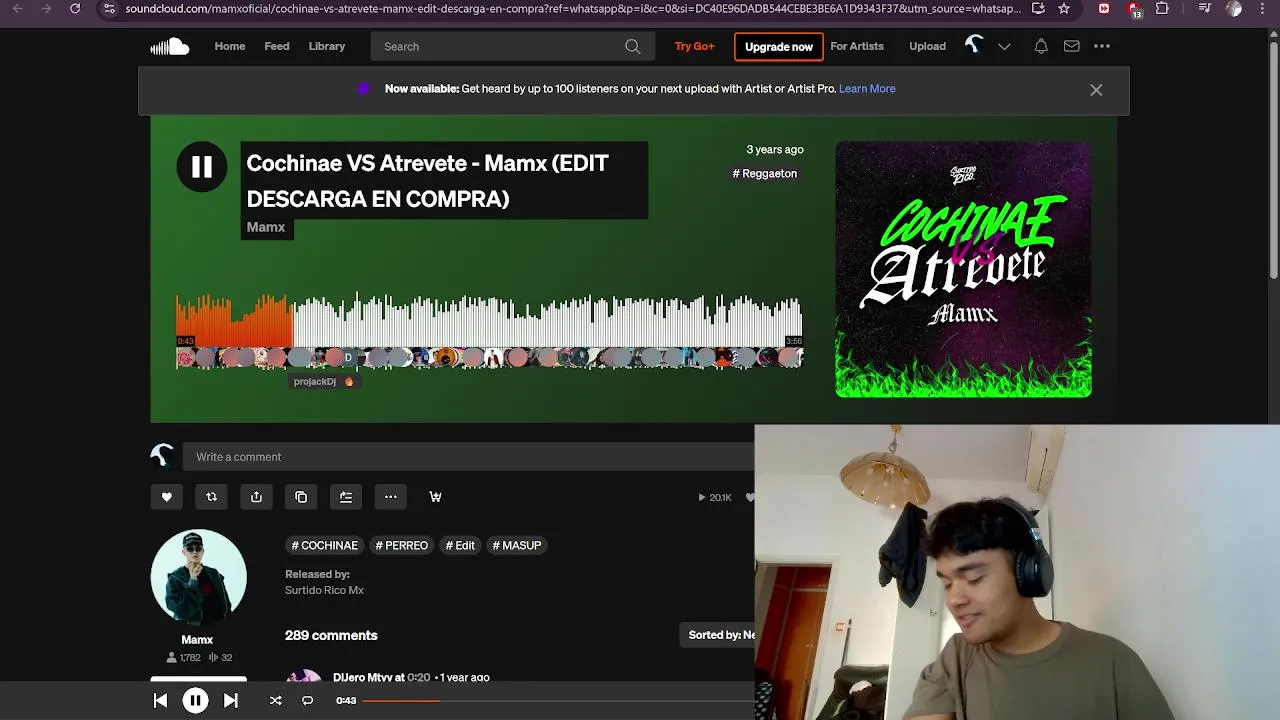Click the 20.1K plays stat

pos(715,498)
